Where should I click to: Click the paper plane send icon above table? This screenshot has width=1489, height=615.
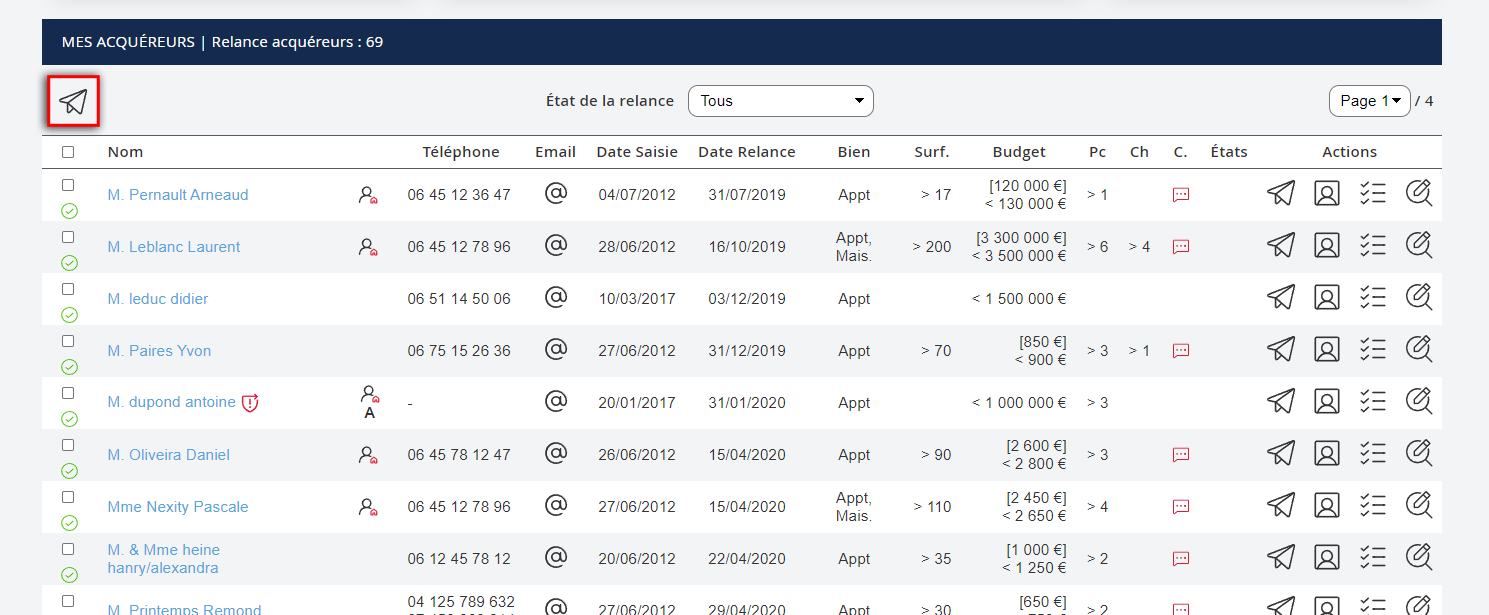(x=73, y=101)
